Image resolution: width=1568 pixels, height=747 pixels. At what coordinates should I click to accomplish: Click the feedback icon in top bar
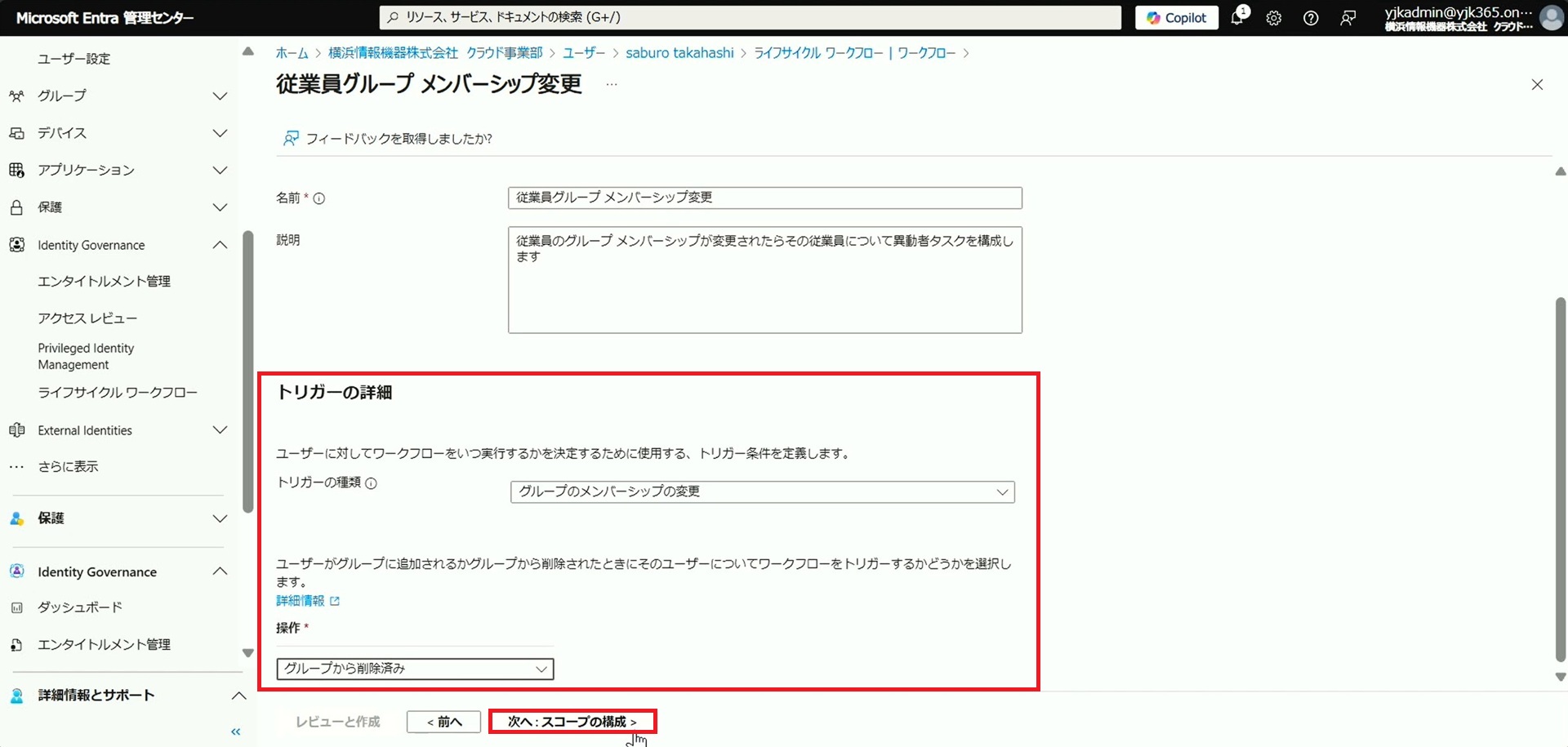click(1348, 18)
